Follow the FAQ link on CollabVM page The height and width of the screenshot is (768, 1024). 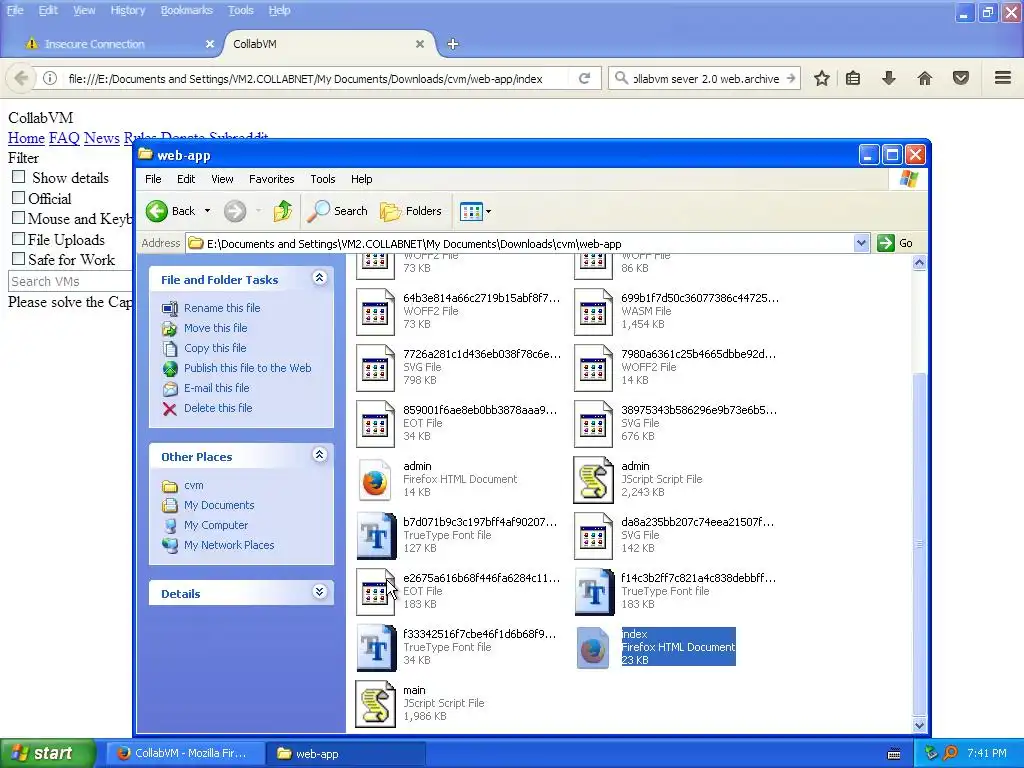[64, 138]
